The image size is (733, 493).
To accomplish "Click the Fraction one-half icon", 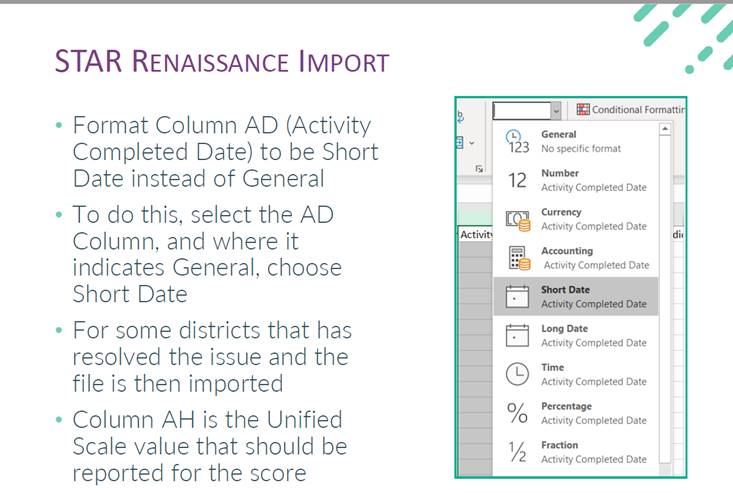I will click(x=517, y=452).
